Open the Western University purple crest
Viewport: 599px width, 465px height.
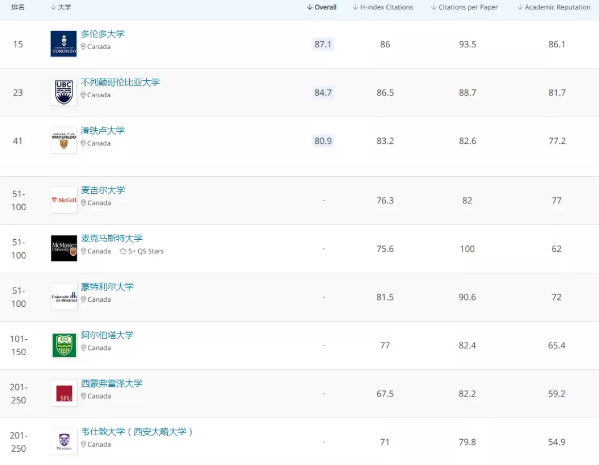pos(64,441)
